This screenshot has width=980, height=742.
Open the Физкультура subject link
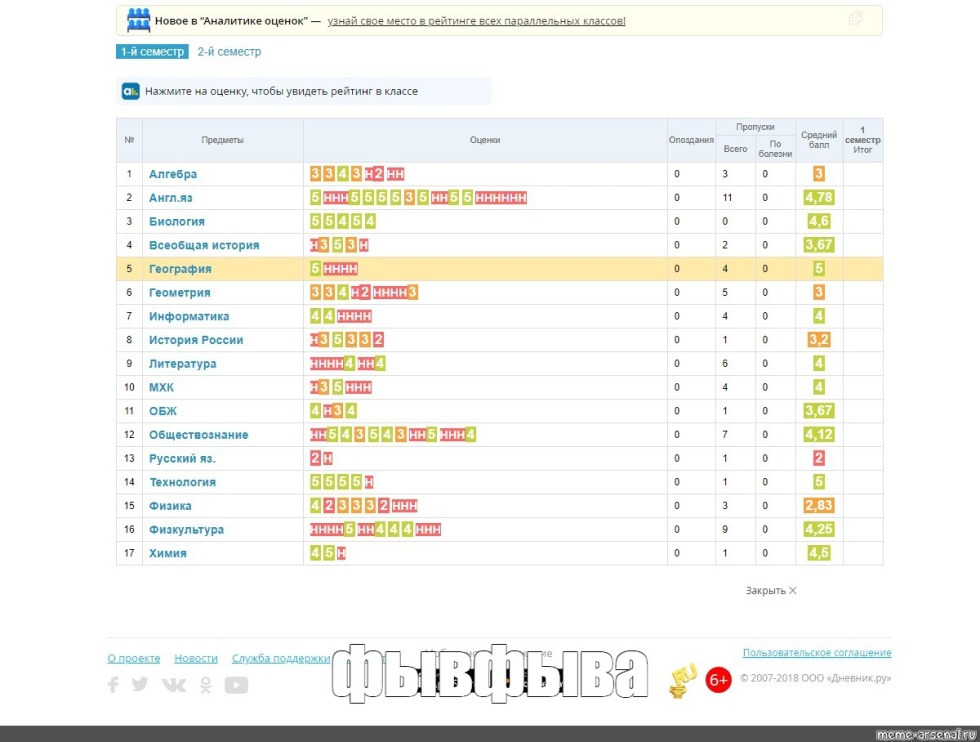186,530
